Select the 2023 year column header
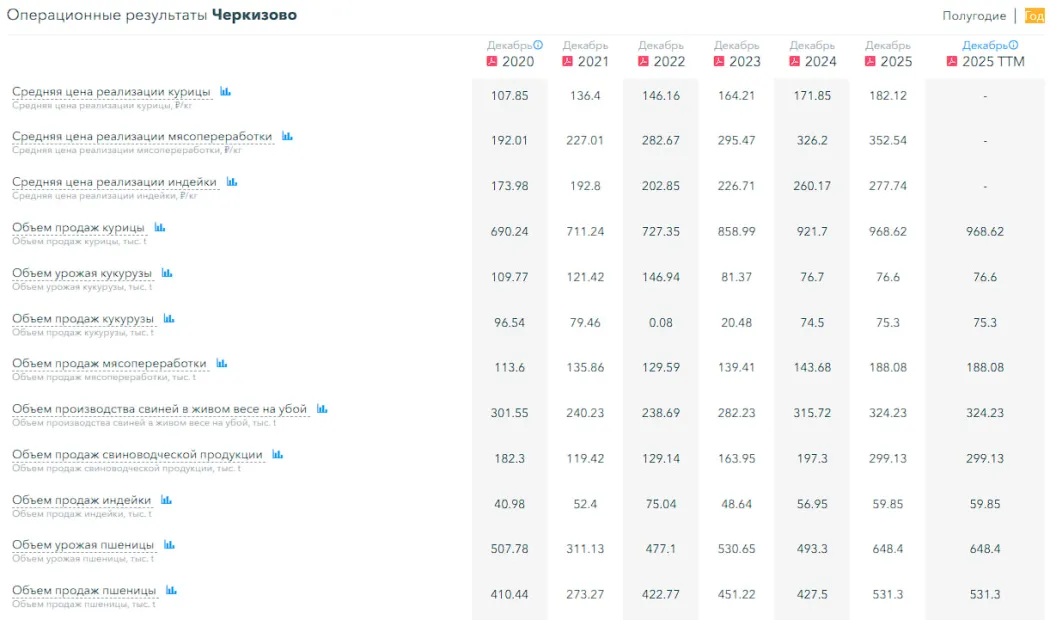Image resolution: width=1050 pixels, height=620 pixels. tap(745, 62)
